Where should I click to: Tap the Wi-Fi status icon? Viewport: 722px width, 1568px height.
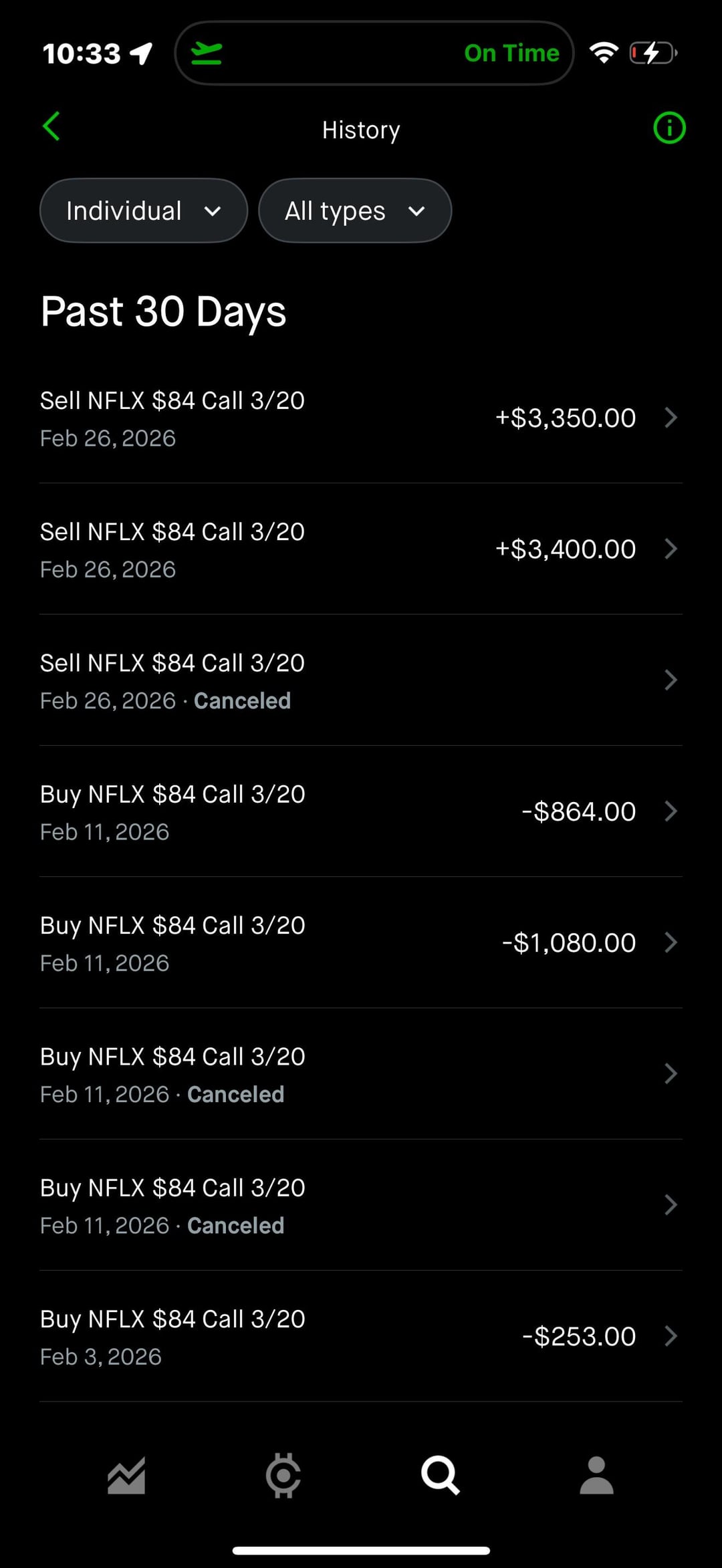coord(604,53)
